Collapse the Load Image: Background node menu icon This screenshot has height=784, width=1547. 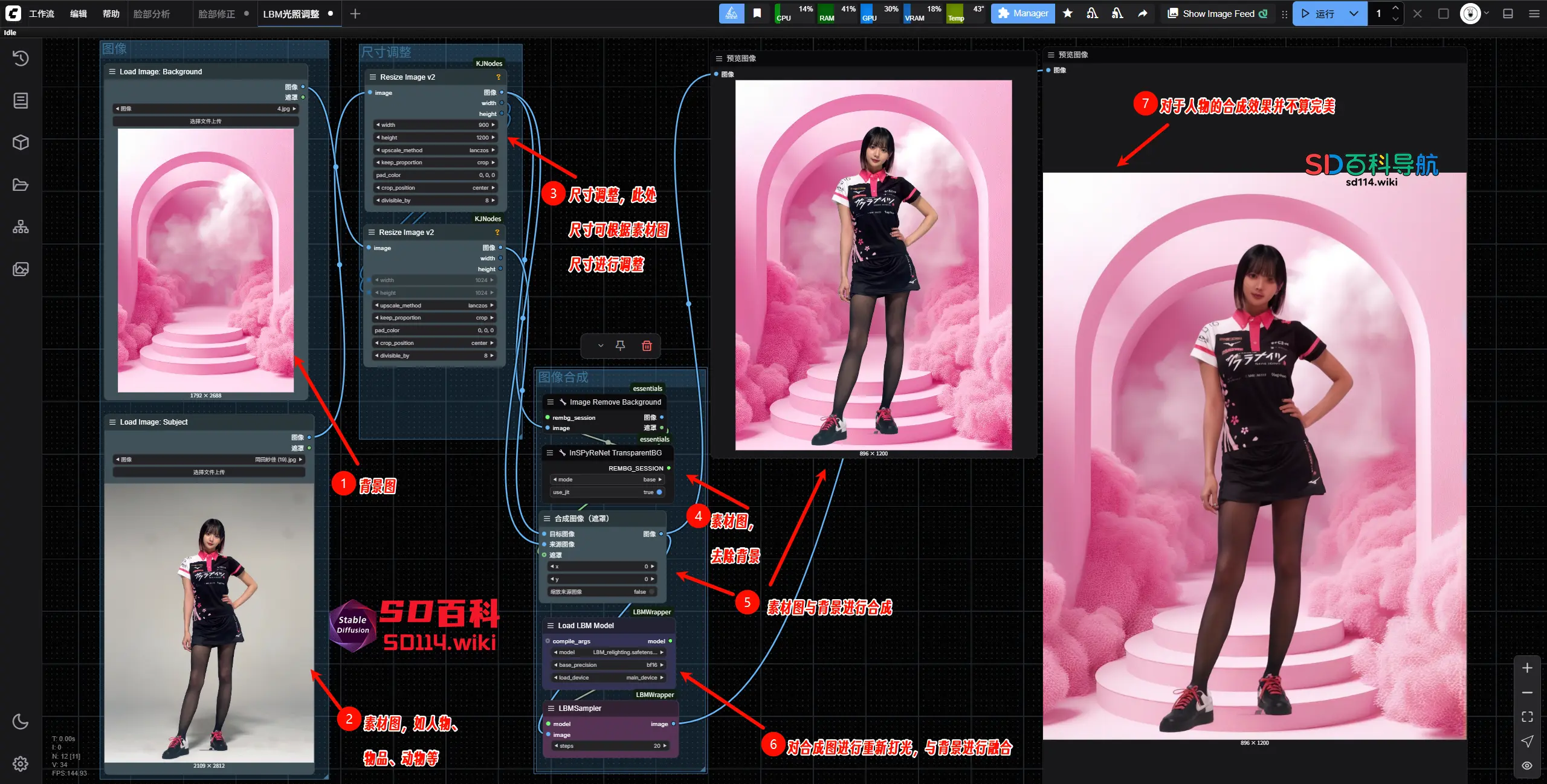tap(112, 71)
